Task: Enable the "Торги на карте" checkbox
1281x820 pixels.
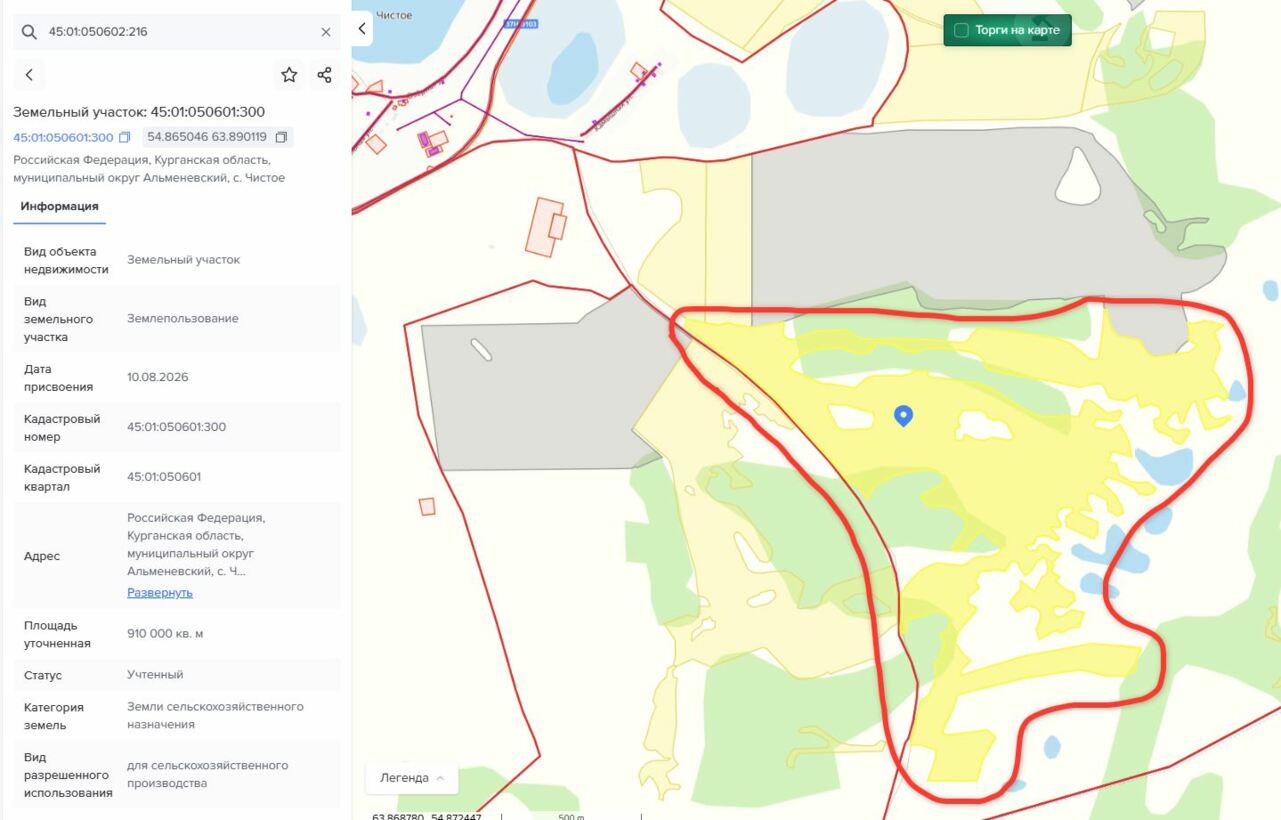Action: (x=961, y=30)
